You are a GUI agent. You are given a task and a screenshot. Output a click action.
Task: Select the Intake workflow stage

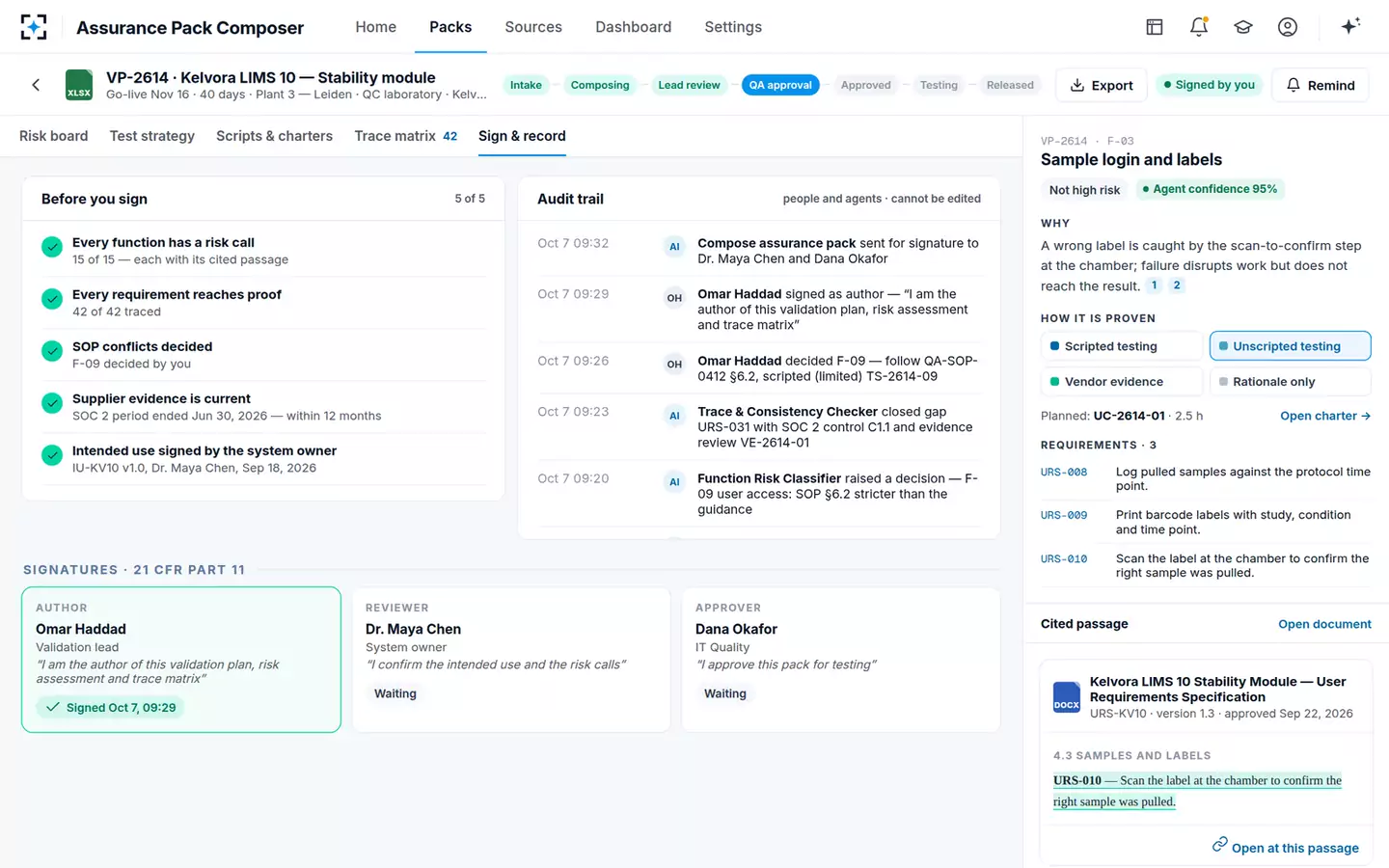coord(526,85)
